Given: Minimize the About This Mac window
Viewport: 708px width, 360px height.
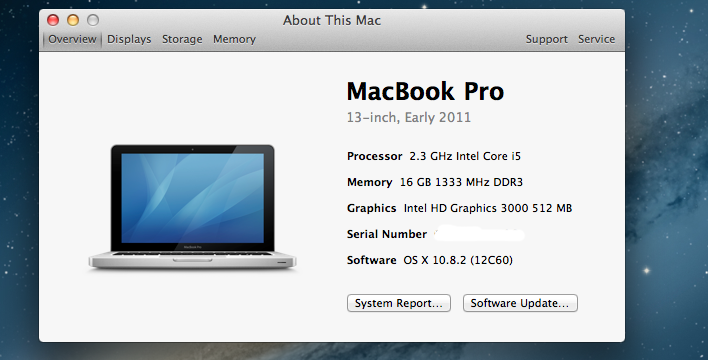Looking at the screenshot, I should point(73,20).
